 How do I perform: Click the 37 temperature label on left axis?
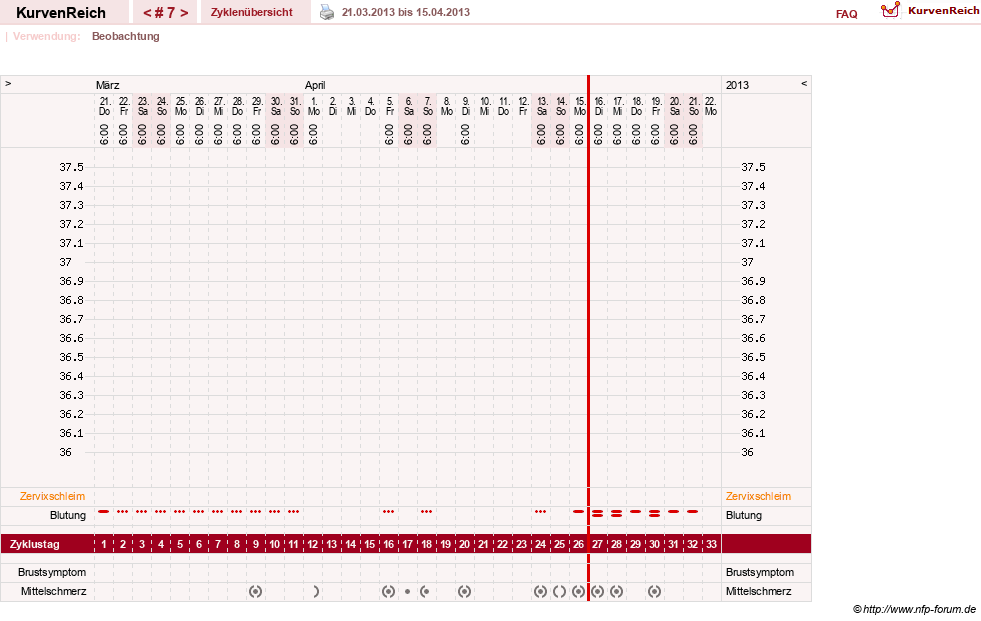[x=66, y=262]
